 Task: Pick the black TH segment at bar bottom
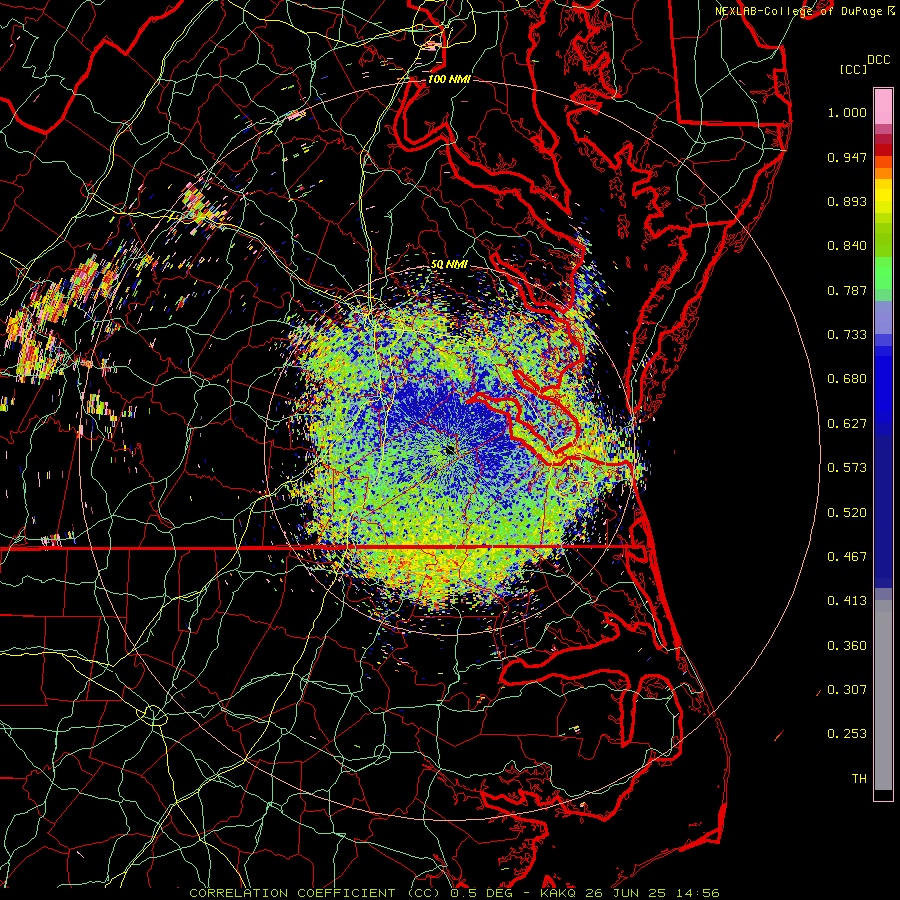coord(883,794)
